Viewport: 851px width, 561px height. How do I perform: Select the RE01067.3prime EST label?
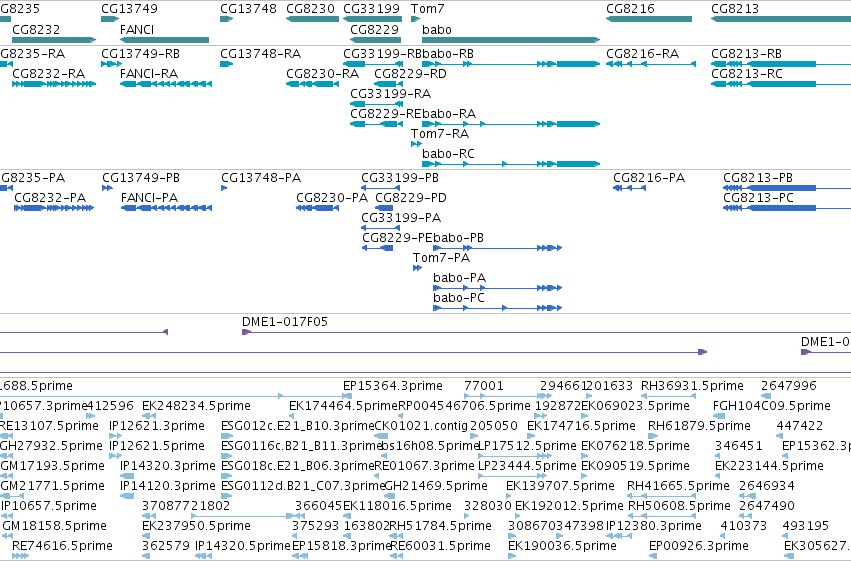(424, 467)
